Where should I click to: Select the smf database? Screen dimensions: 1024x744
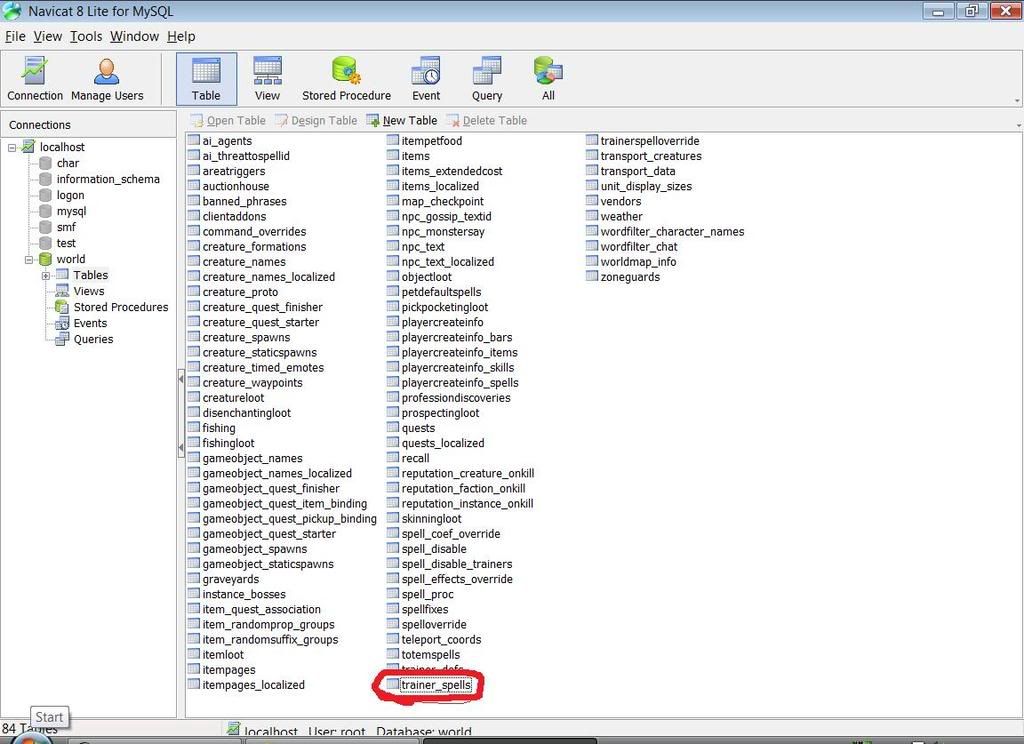pyautogui.click(x=57, y=227)
